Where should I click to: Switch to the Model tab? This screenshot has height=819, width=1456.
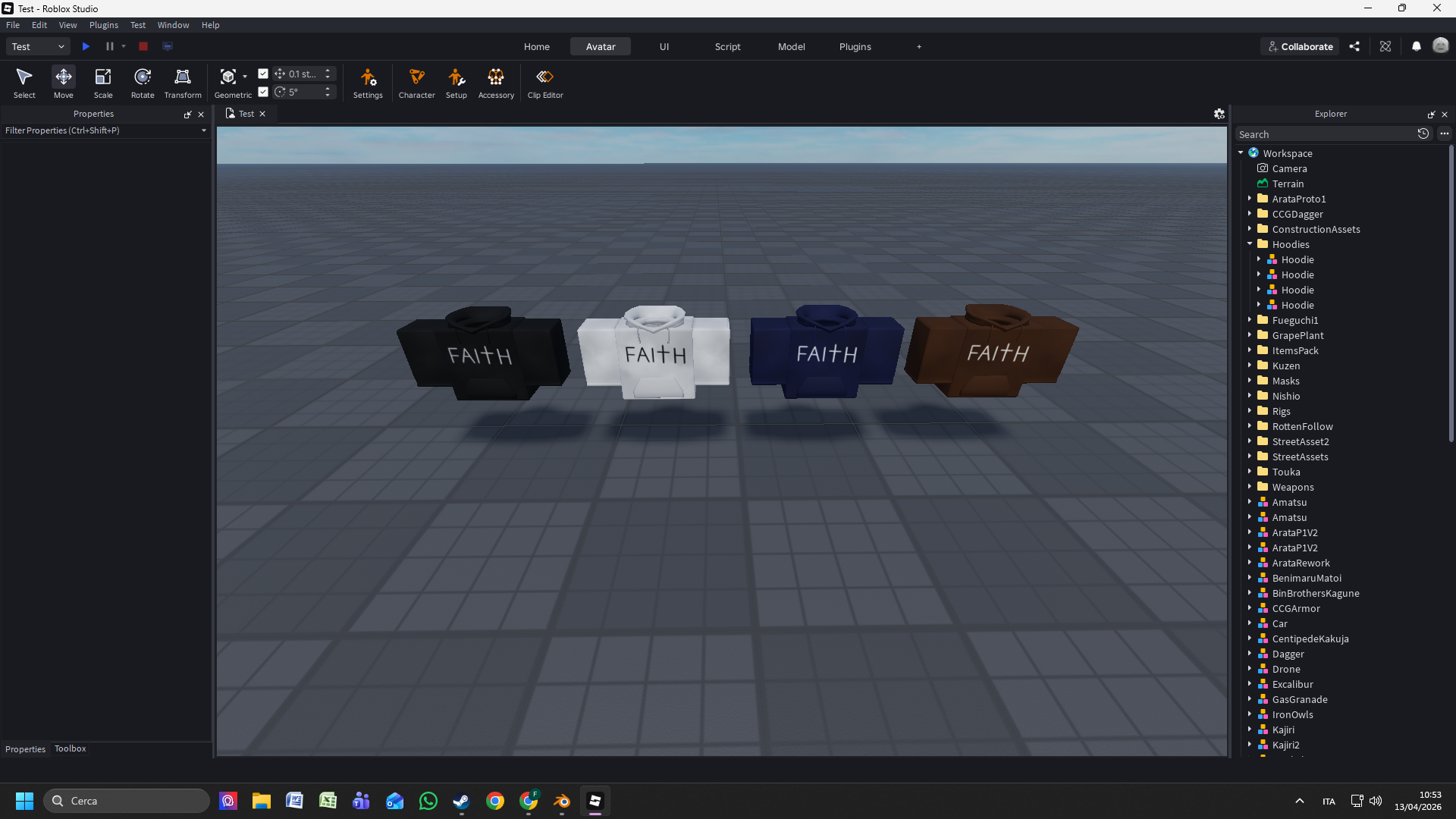click(x=791, y=46)
